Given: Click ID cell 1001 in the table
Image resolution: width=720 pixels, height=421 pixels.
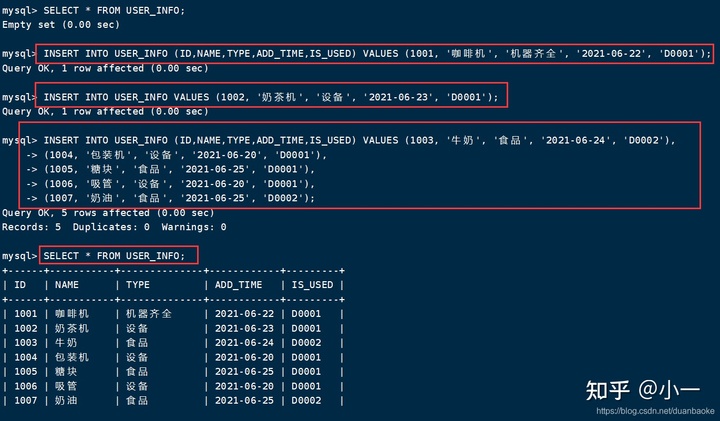Looking at the screenshot, I should tap(26, 314).
